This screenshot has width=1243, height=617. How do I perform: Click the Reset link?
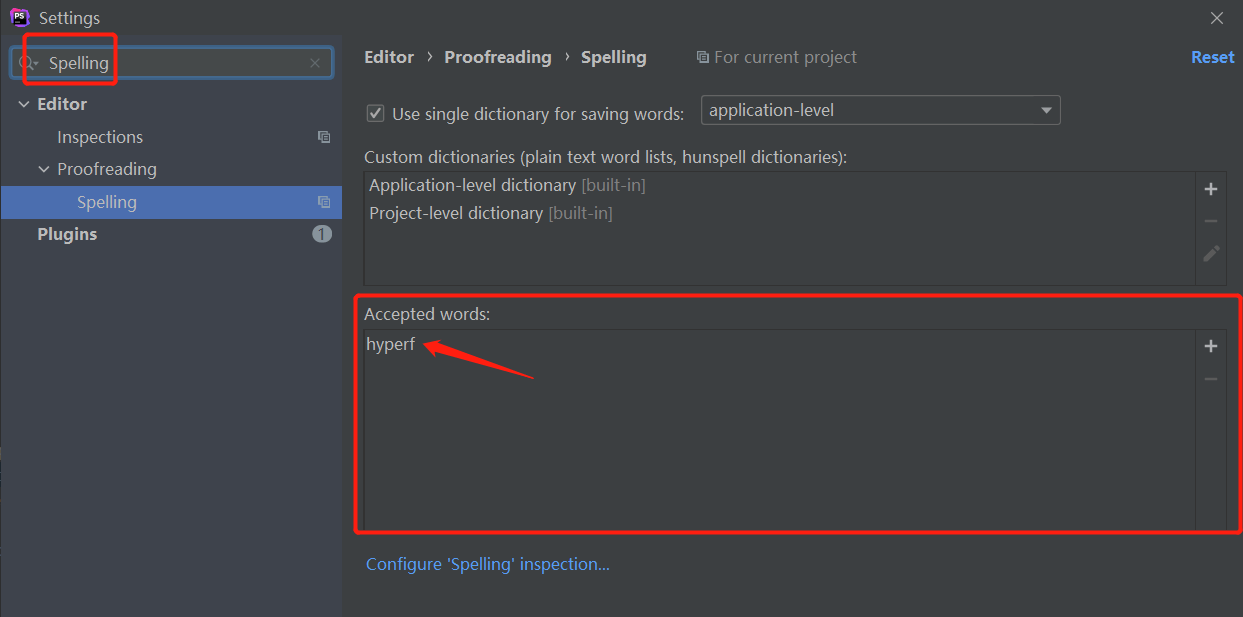click(1212, 57)
